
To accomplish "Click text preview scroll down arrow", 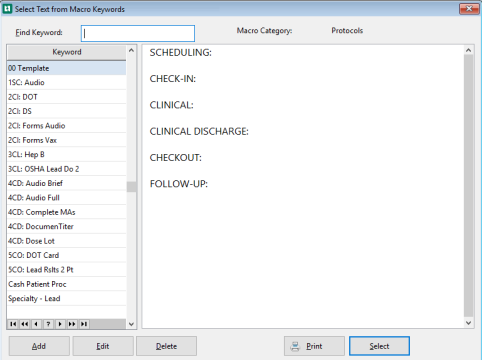I will pos(468,323).
